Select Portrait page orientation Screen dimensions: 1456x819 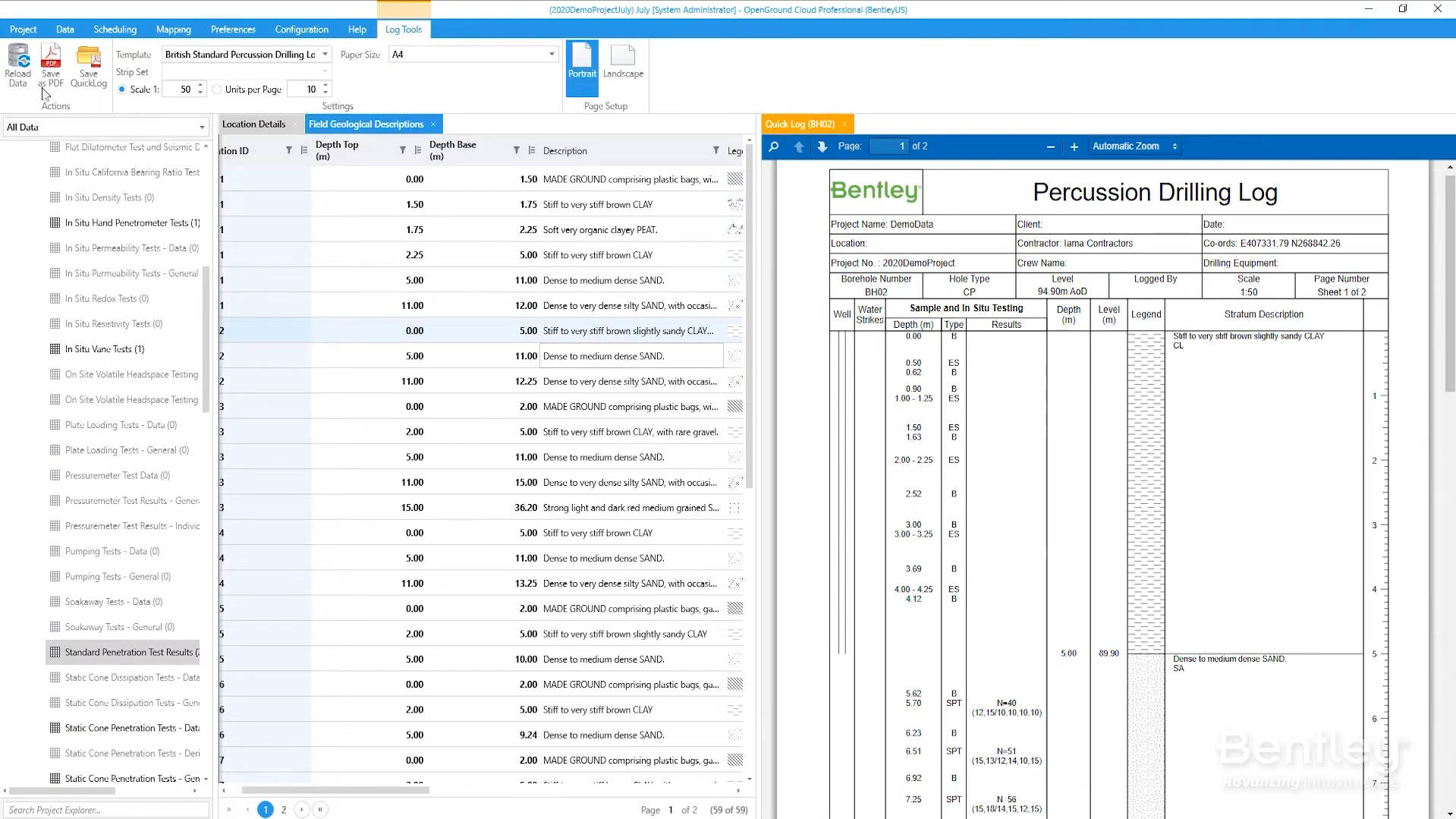pos(582,67)
